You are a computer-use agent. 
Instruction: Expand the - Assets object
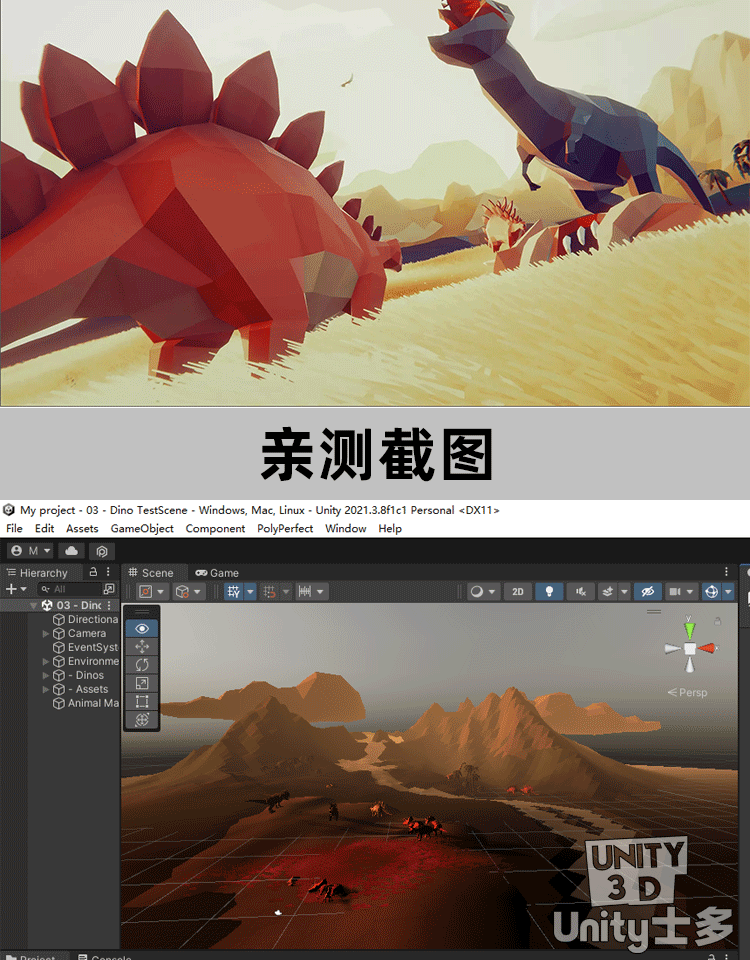coord(46,689)
